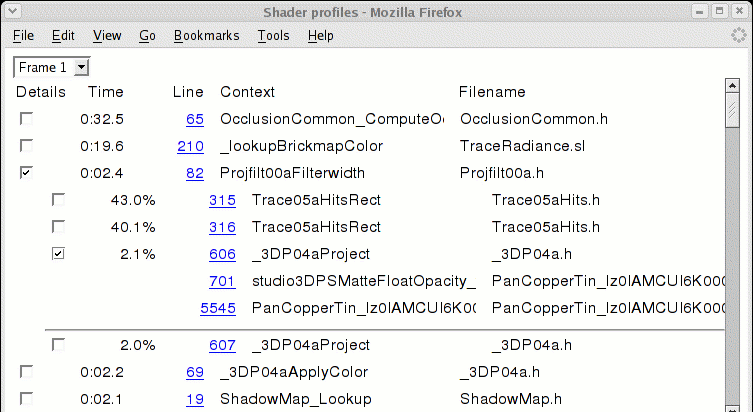Enable details for _lookupBrickmapColor row
The image size is (753, 412).
coord(26,146)
